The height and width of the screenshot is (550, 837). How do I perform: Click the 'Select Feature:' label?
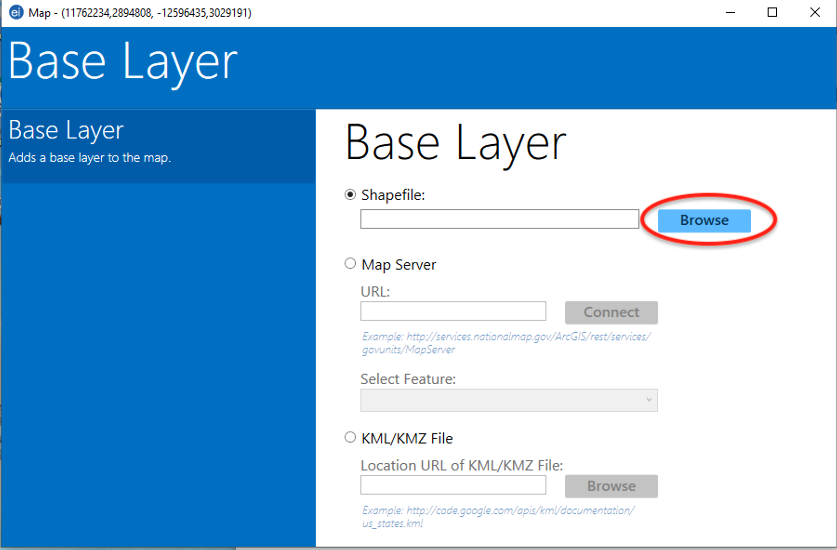pos(408,379)
